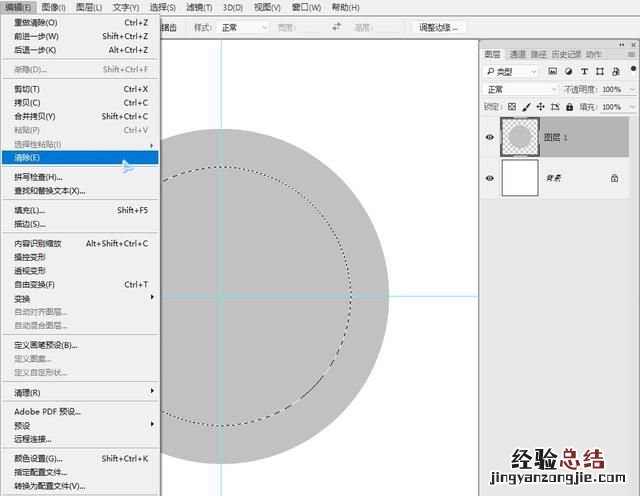Click the pixel layer filter icon
Screen dimensions: 640x496
tap(552, 72)
